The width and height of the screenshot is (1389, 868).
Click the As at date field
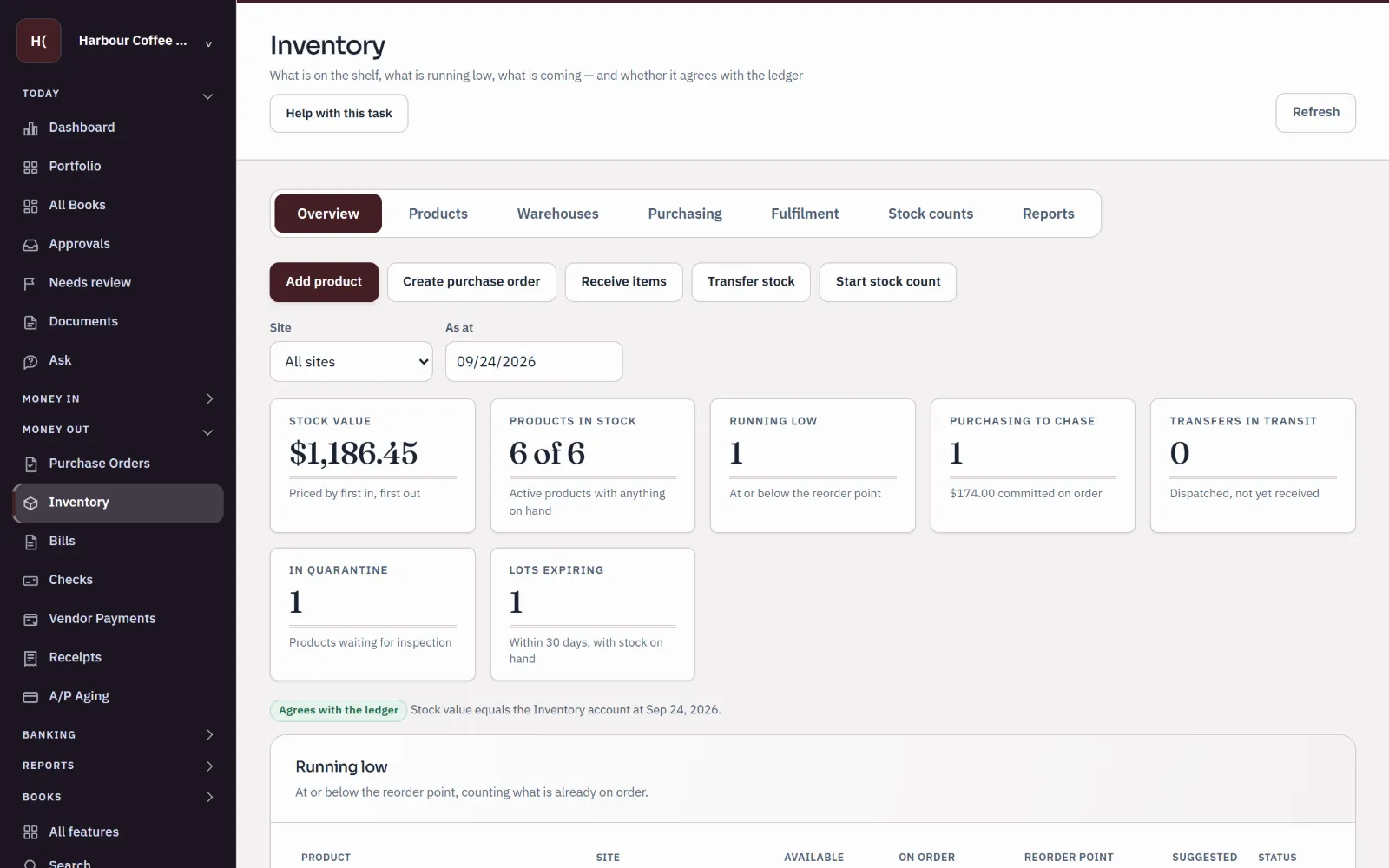[534, 361]
